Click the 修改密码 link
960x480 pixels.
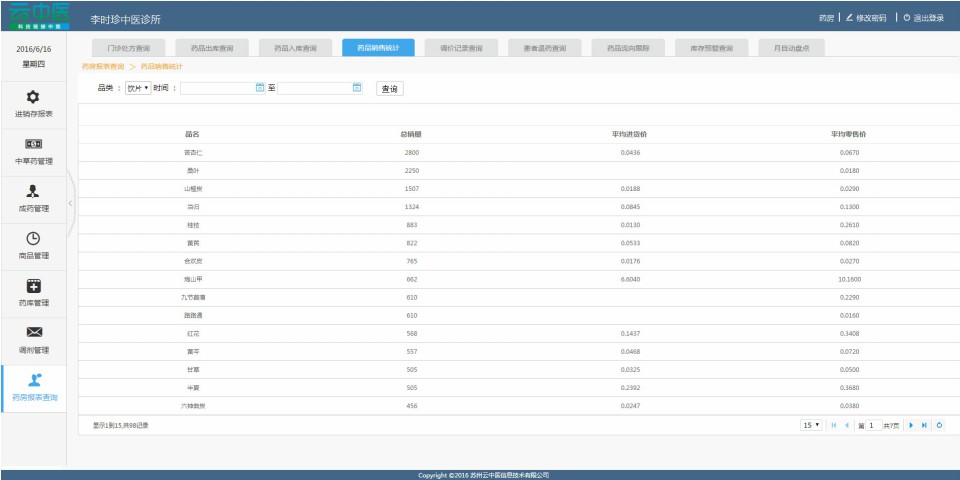[865, 18]
